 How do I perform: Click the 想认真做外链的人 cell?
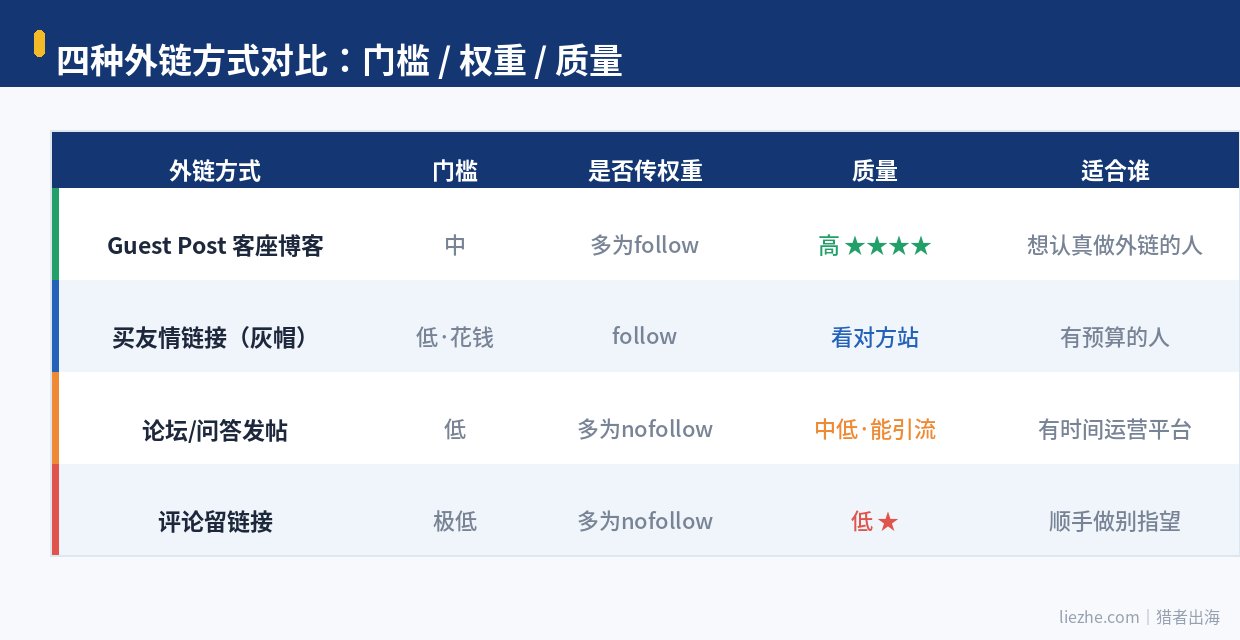coord(1115,246)
